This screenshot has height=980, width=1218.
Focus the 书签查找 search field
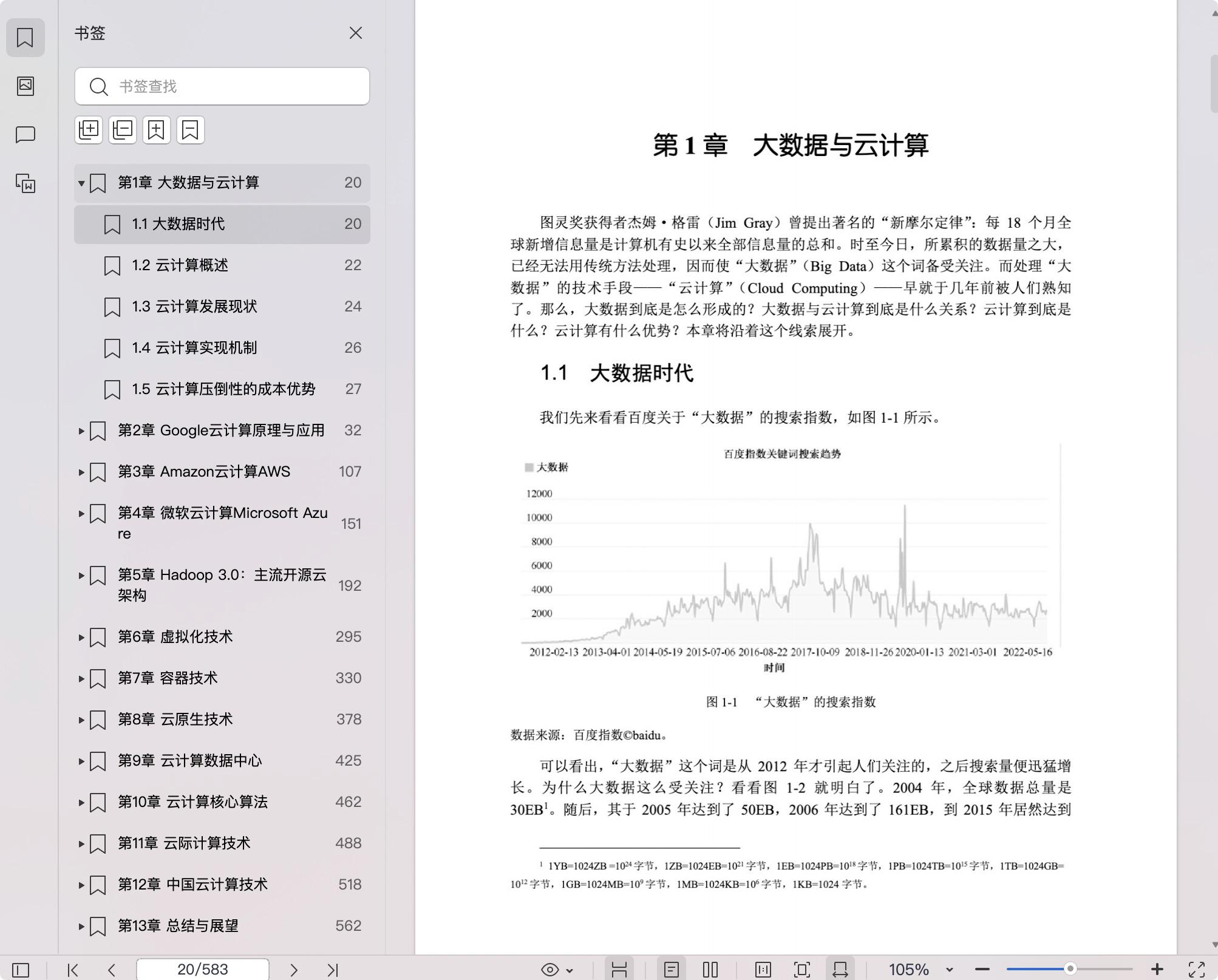(222, 86)
